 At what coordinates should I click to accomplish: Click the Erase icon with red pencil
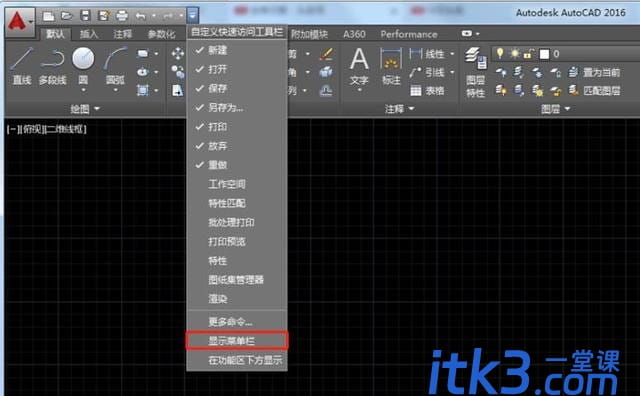click(326, 53)
